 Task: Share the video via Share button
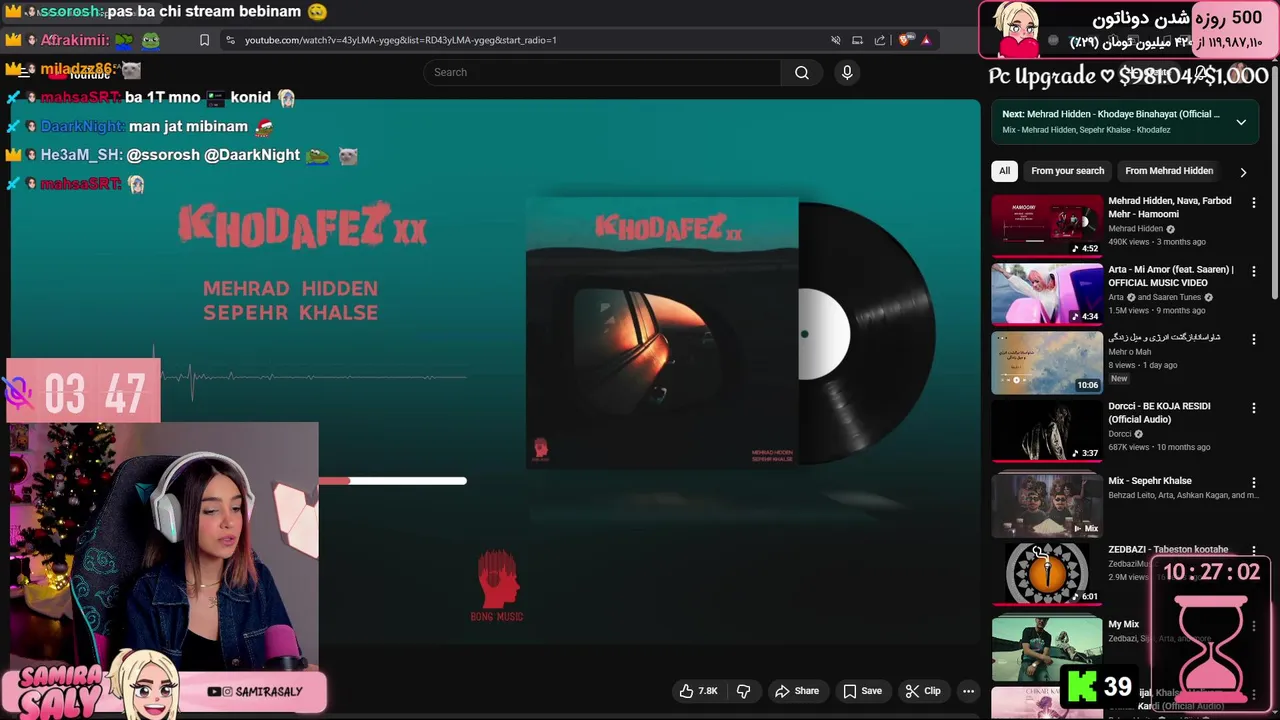797,691
